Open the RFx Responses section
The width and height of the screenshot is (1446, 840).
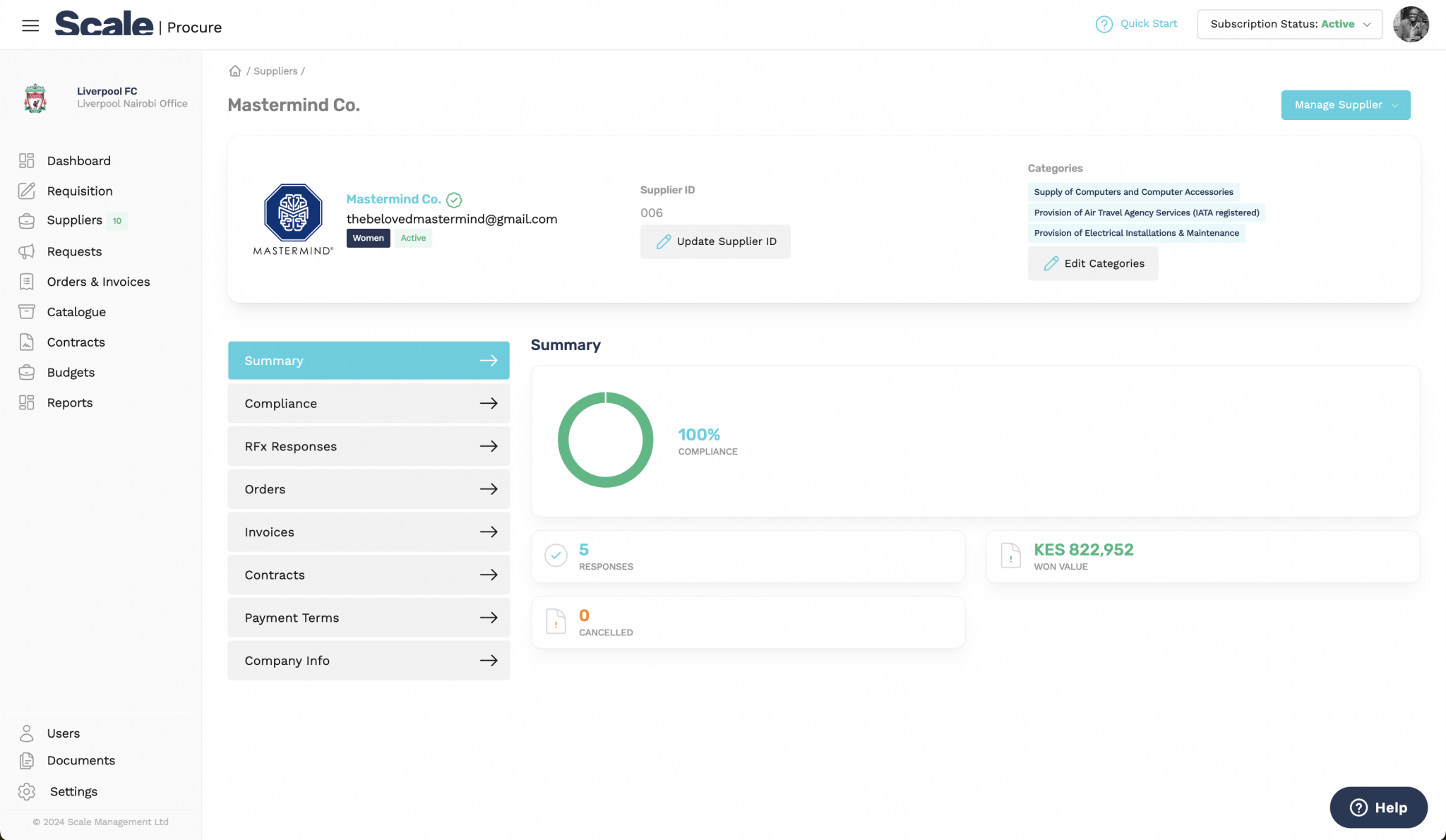point(368,445)
